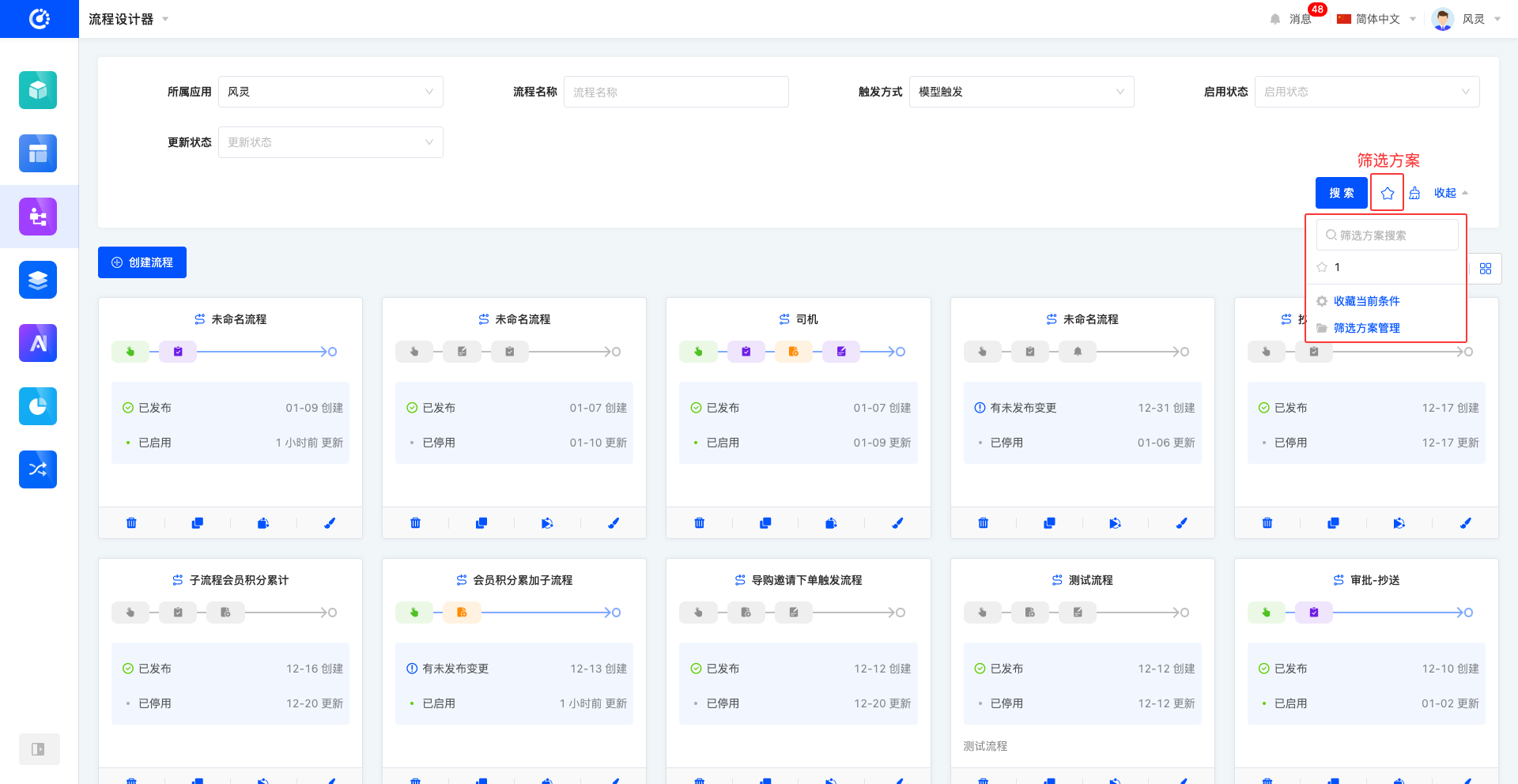Open the workflow designer sidebar icon
1518x784 pixels.
[x=38, y=217]
